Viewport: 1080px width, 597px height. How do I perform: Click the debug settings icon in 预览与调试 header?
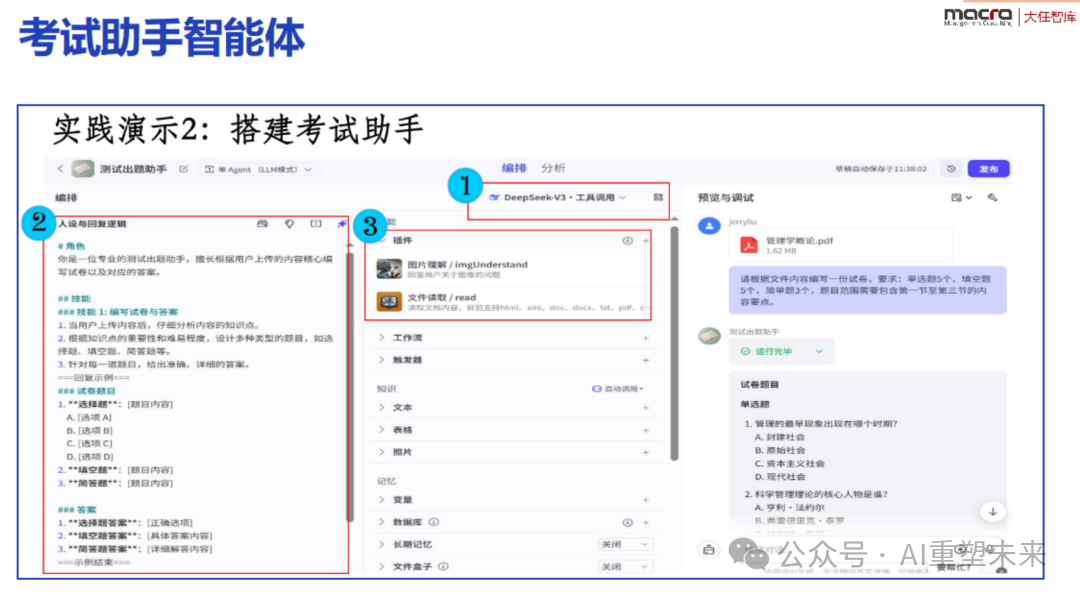tap(992, 198)
